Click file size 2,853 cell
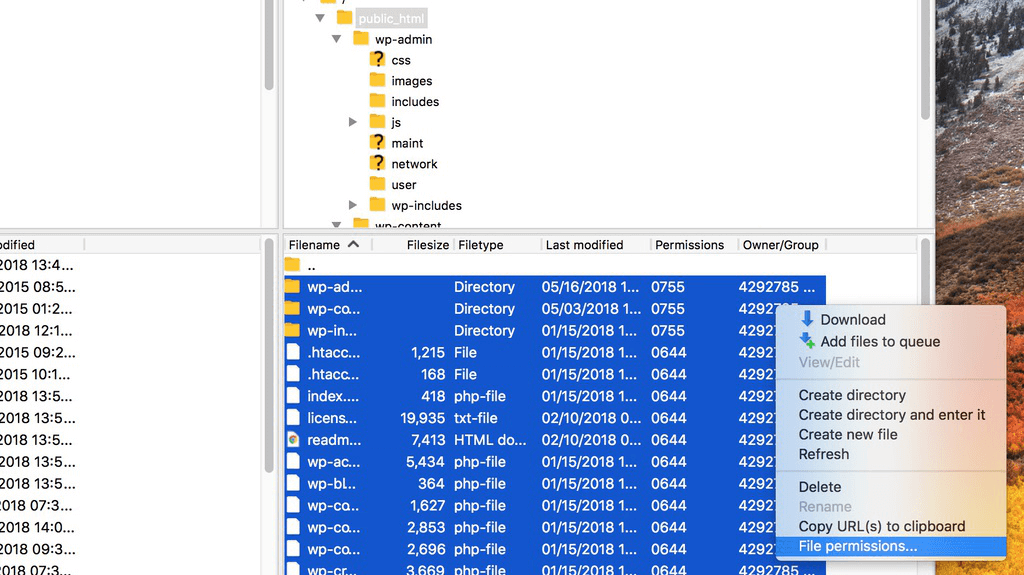Viewport: 1024px width, 575px height. coord(425,527)
